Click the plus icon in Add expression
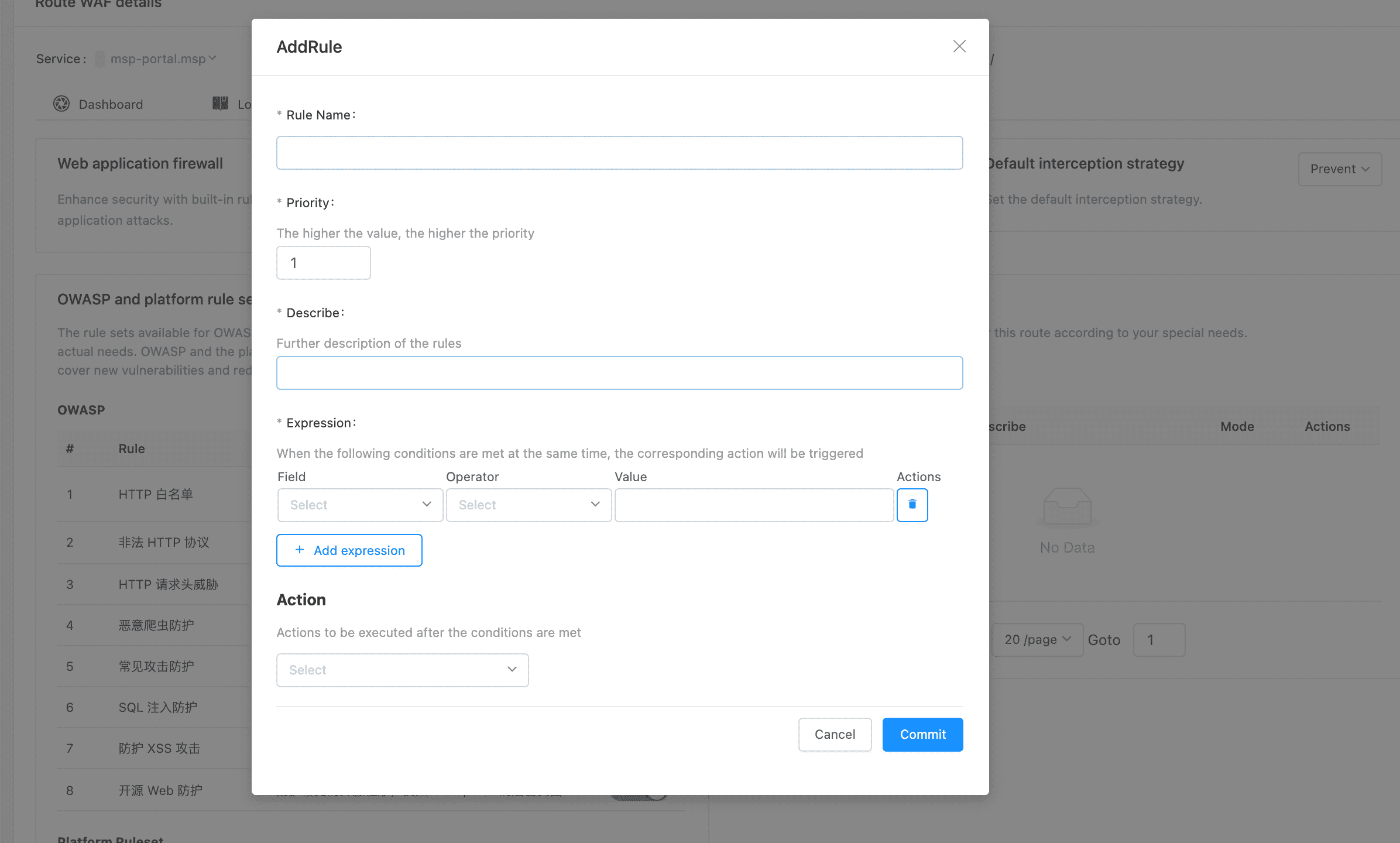The image size is (1400, 843). tap(300, 550)
